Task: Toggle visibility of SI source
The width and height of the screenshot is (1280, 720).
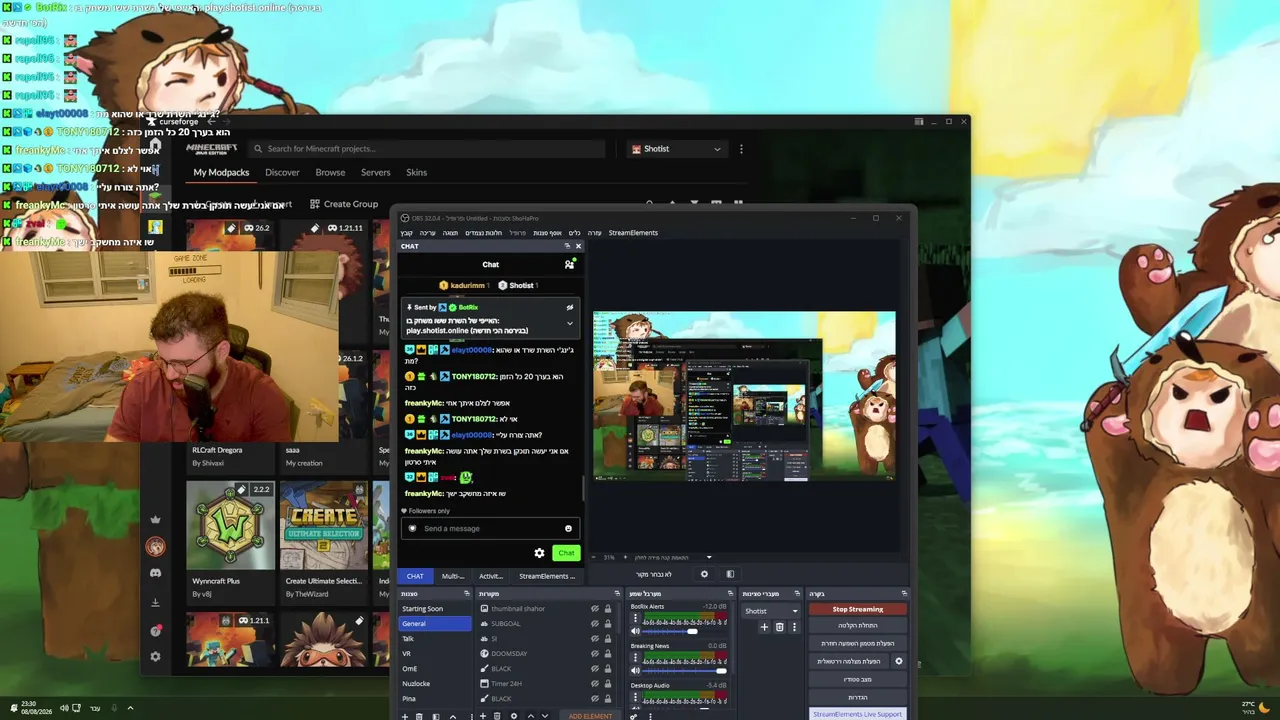Action: 594,639
